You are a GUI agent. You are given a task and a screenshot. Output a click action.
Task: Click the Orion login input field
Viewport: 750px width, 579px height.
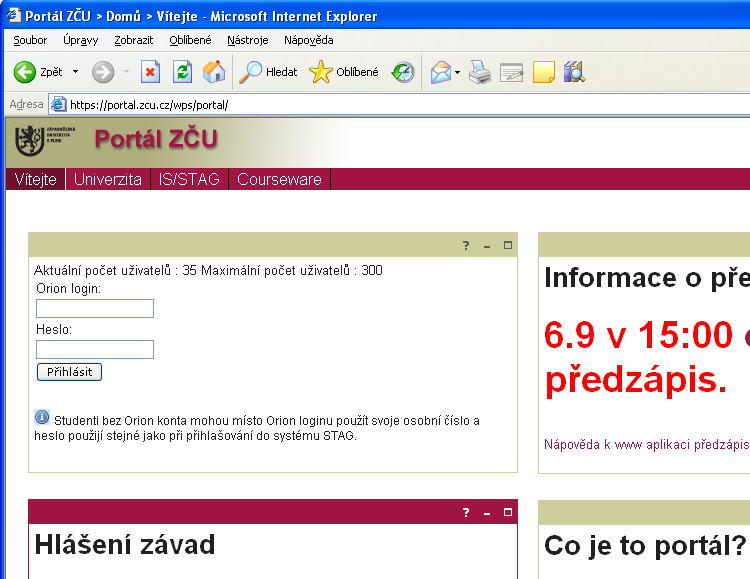95,309
